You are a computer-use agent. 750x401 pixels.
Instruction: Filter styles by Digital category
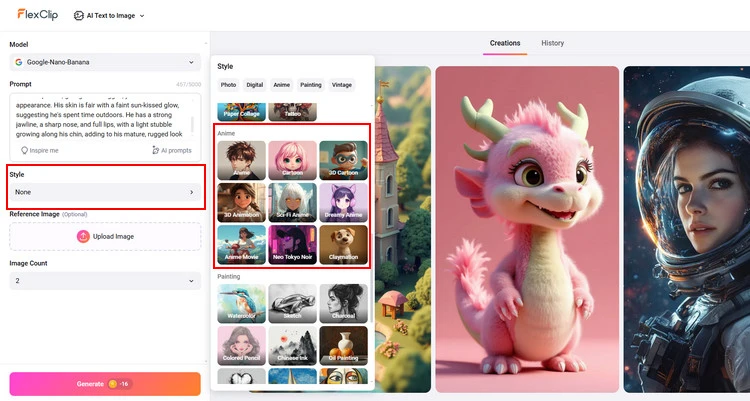coord(255,85)
